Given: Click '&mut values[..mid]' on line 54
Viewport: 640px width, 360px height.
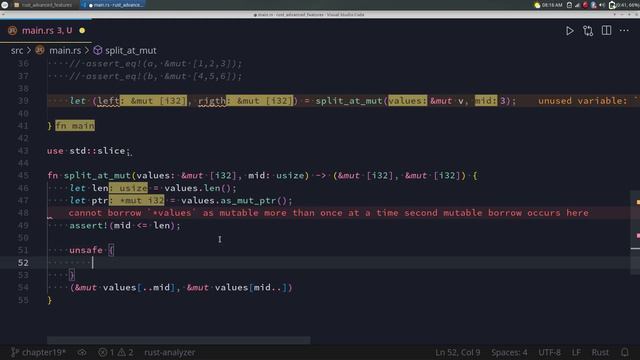Looking at the screenshot, I should pyautogui.click(x=125, y=288).
